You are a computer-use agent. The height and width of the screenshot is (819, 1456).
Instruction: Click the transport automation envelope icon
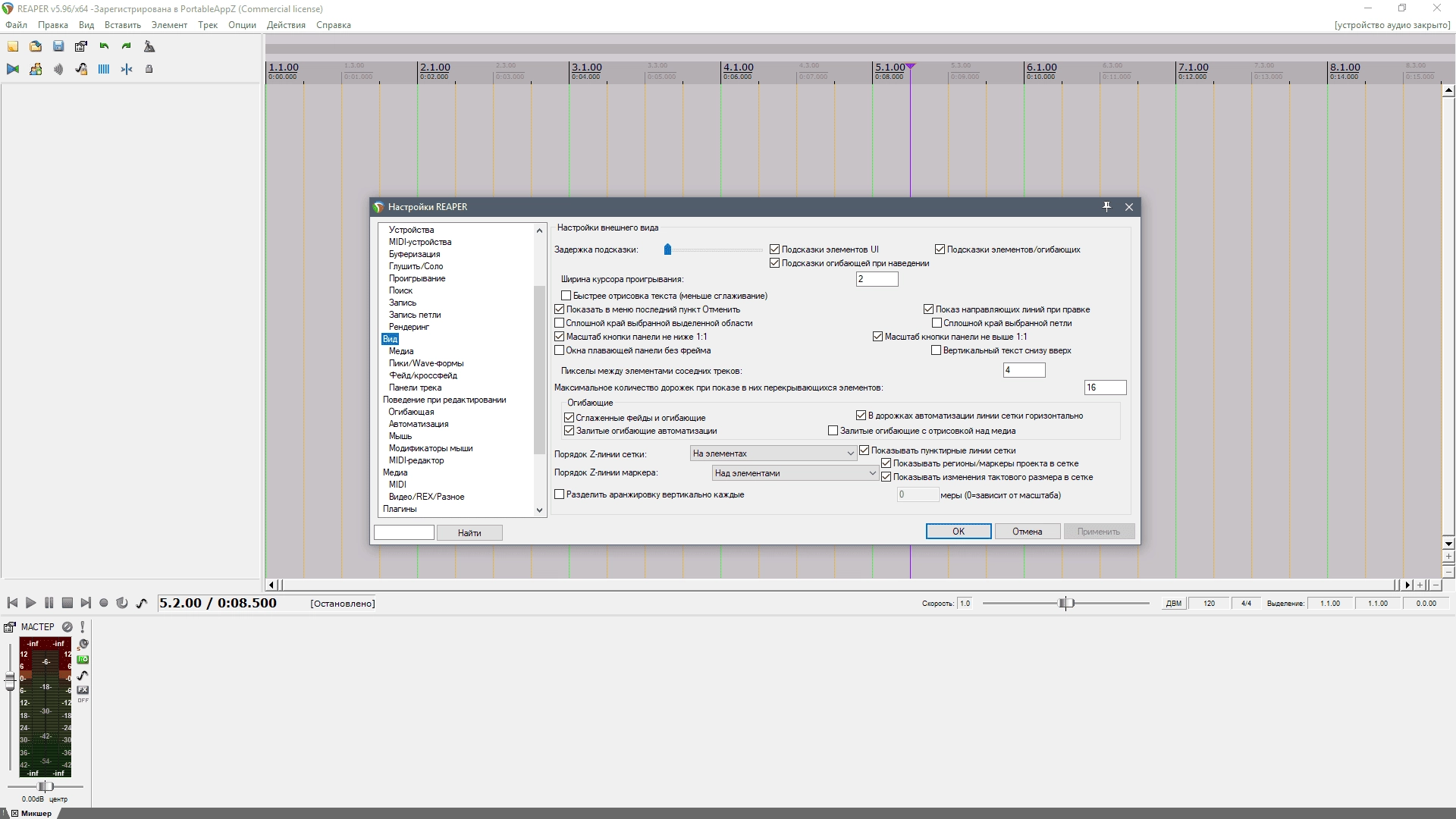(x=142, y=603)
